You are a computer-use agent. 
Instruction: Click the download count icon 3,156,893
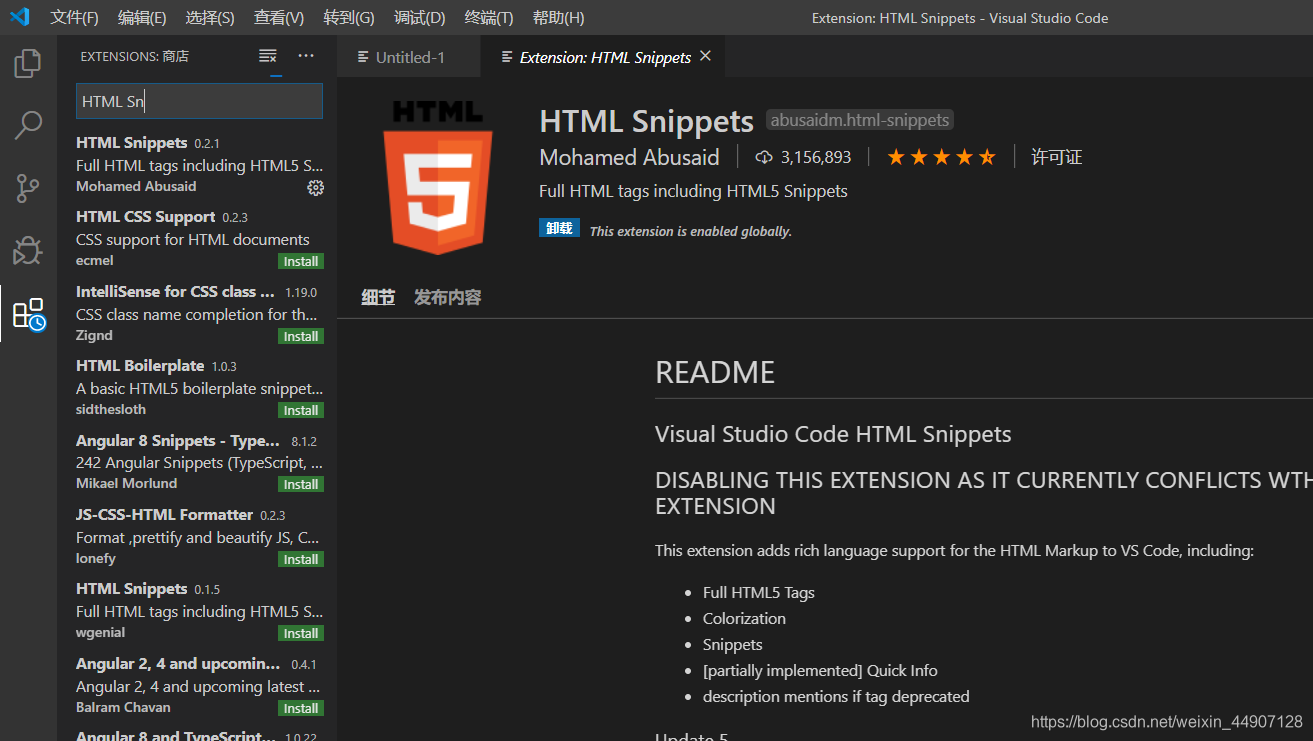coord(764,157)
